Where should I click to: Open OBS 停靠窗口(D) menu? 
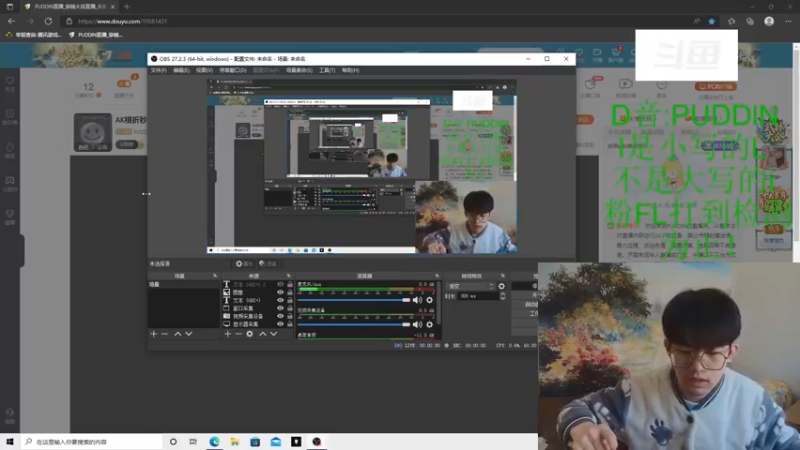pos(233,70)
